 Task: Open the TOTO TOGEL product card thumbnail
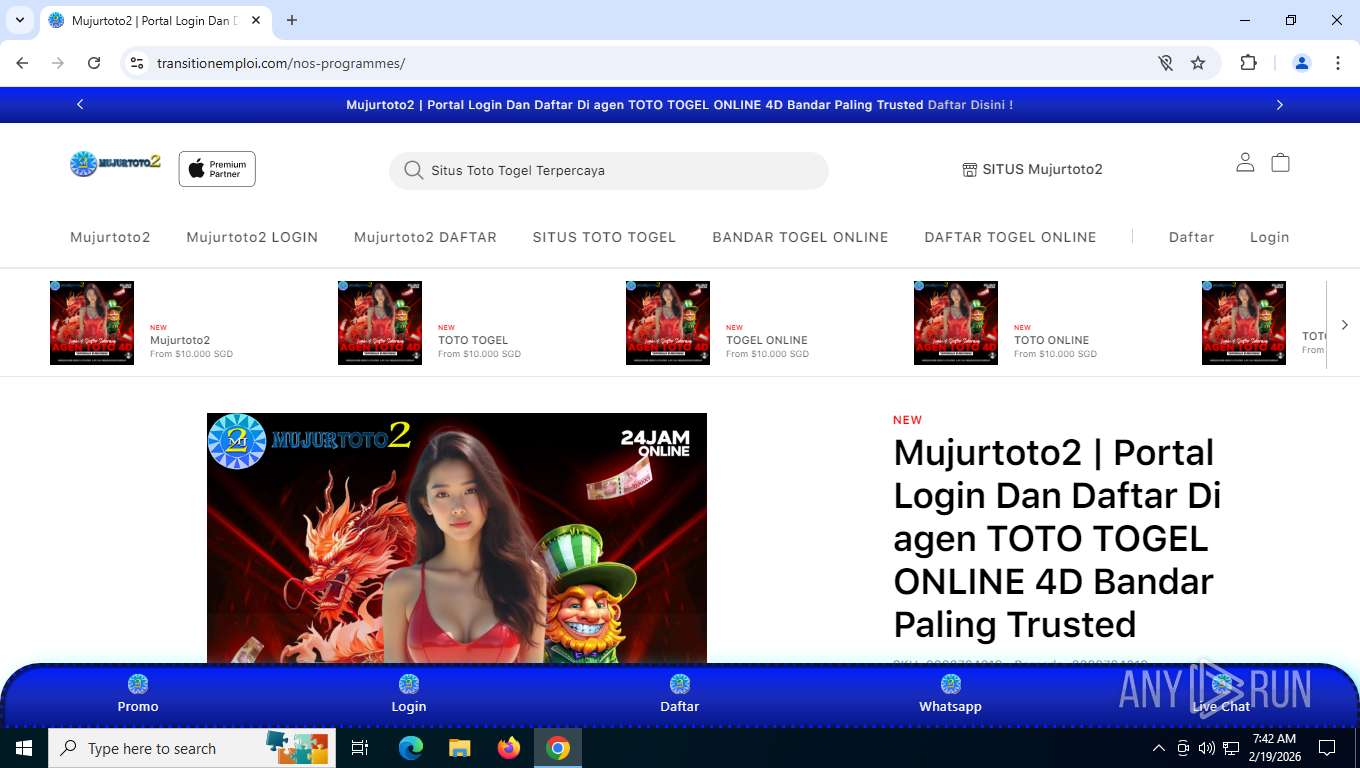coord(380,323)
